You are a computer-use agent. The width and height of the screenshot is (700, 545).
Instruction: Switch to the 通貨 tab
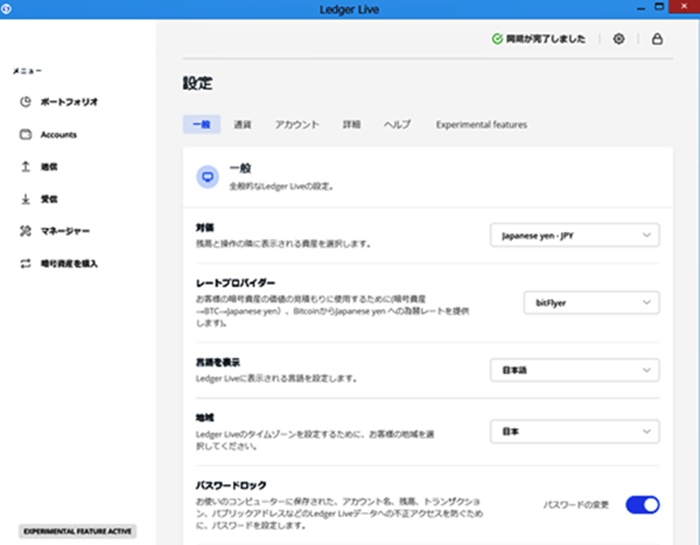coord(242,125)
